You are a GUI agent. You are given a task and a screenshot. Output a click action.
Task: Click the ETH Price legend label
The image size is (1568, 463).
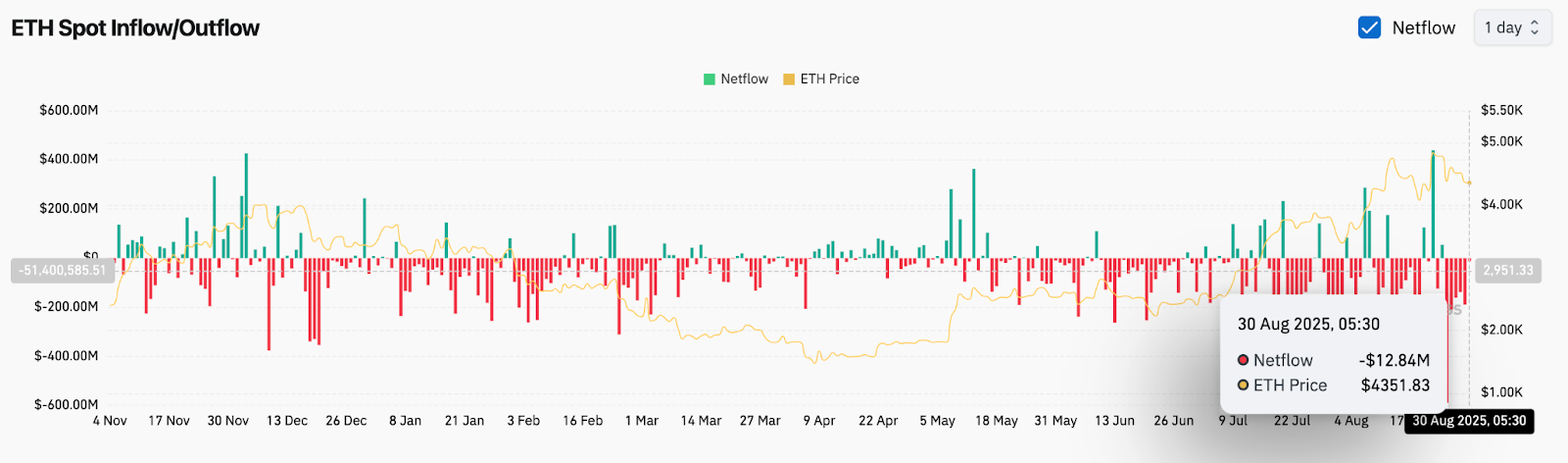pos(830,79)
